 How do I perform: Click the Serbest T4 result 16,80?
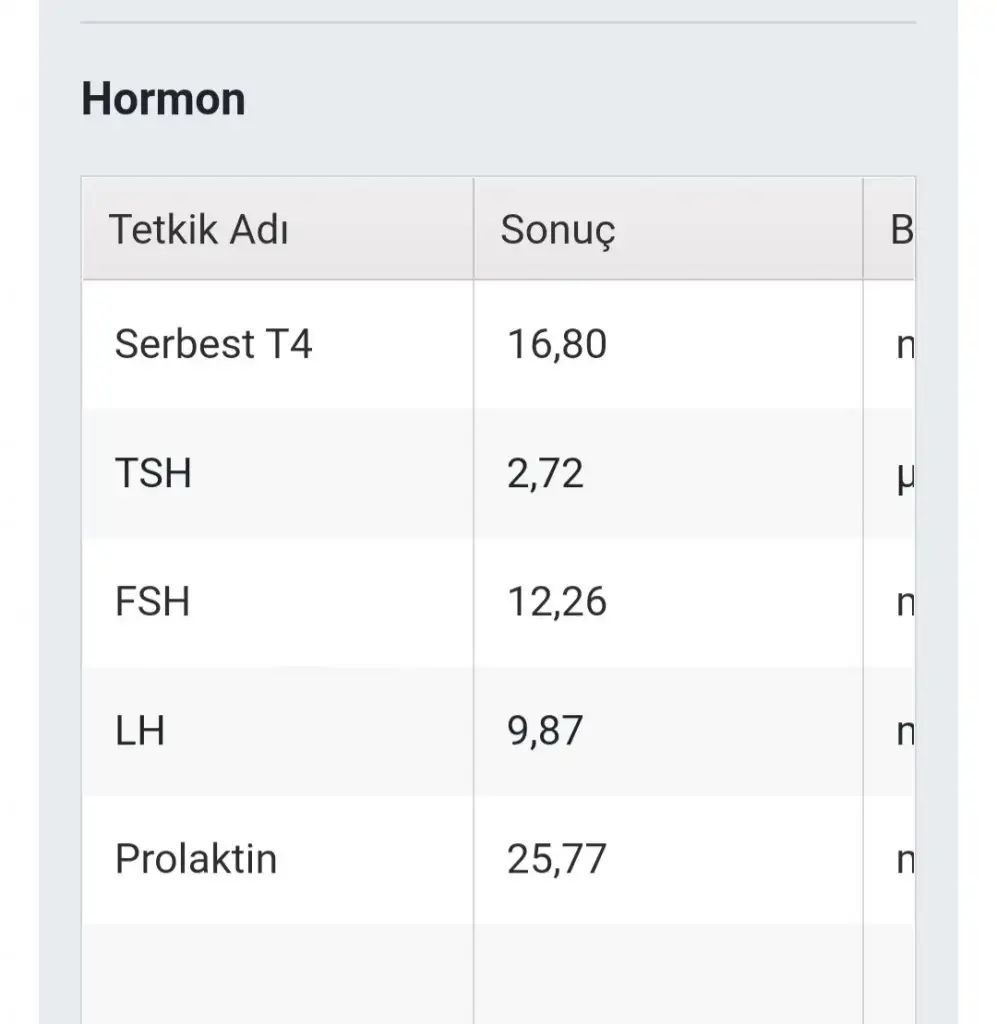tap(557, 344)
